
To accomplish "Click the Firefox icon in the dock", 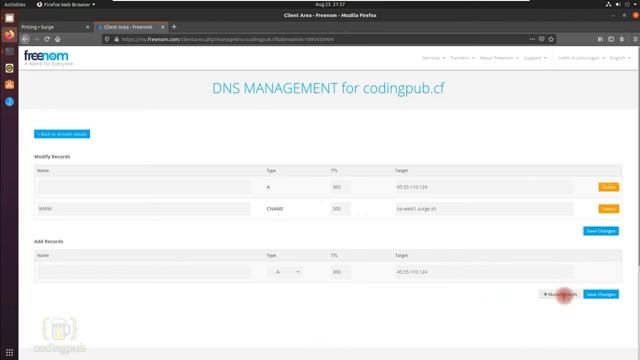I will tap(9, 35).
